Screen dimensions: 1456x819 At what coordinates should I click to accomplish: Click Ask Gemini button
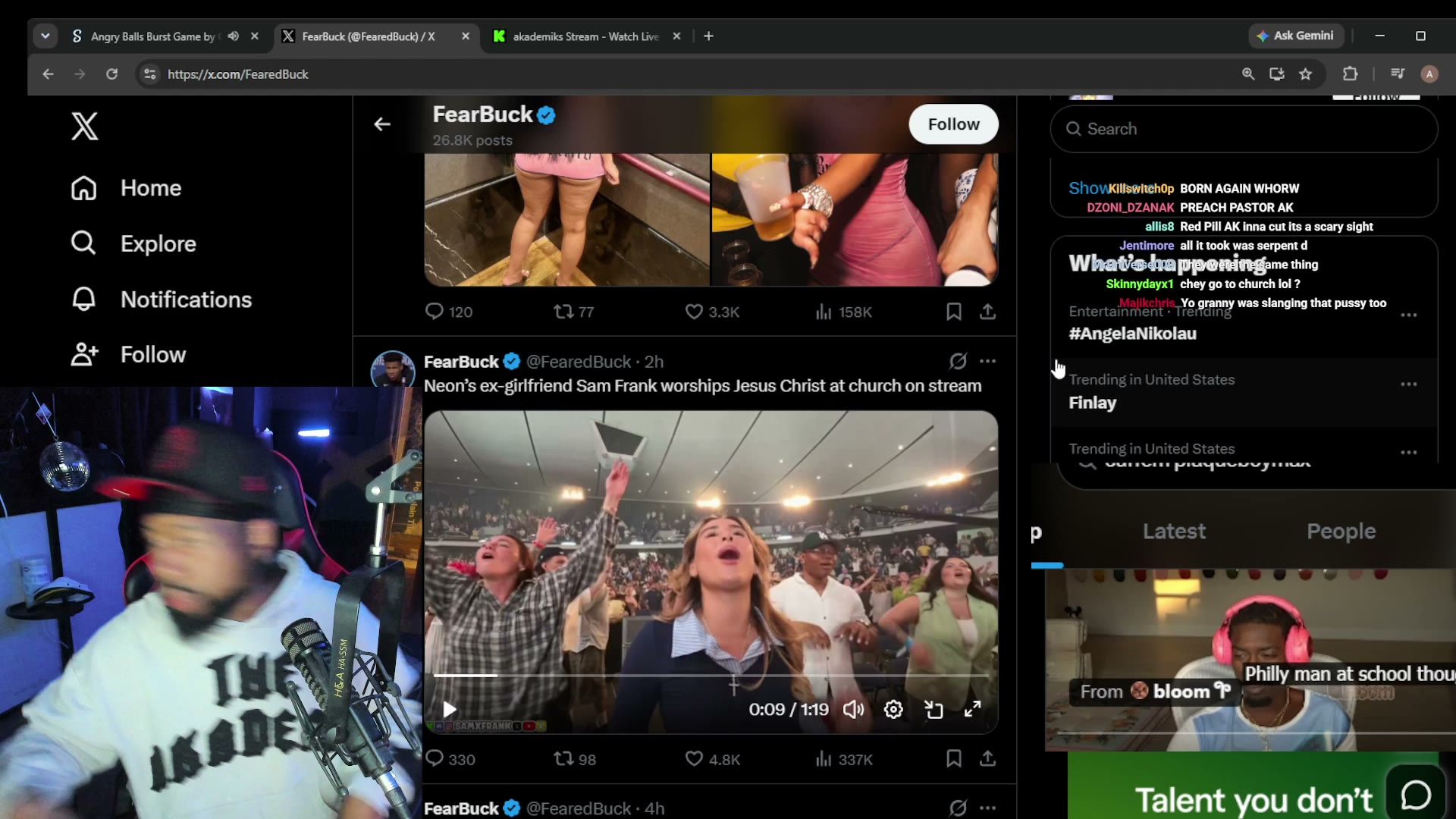click(x=1296, y=36)
